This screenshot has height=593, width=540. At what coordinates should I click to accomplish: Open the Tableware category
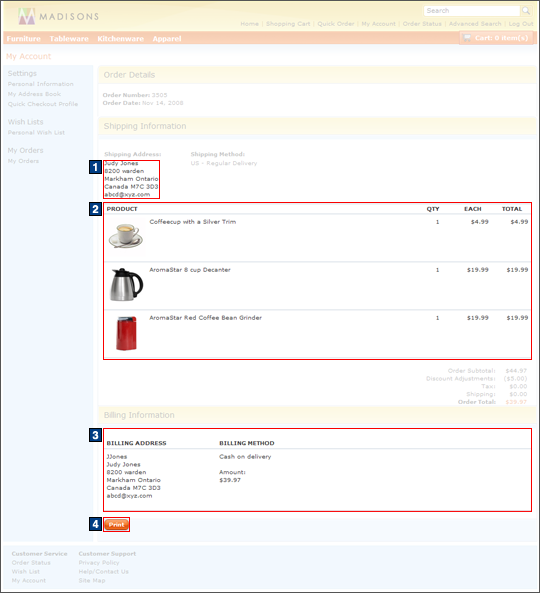tap(69, 39)
